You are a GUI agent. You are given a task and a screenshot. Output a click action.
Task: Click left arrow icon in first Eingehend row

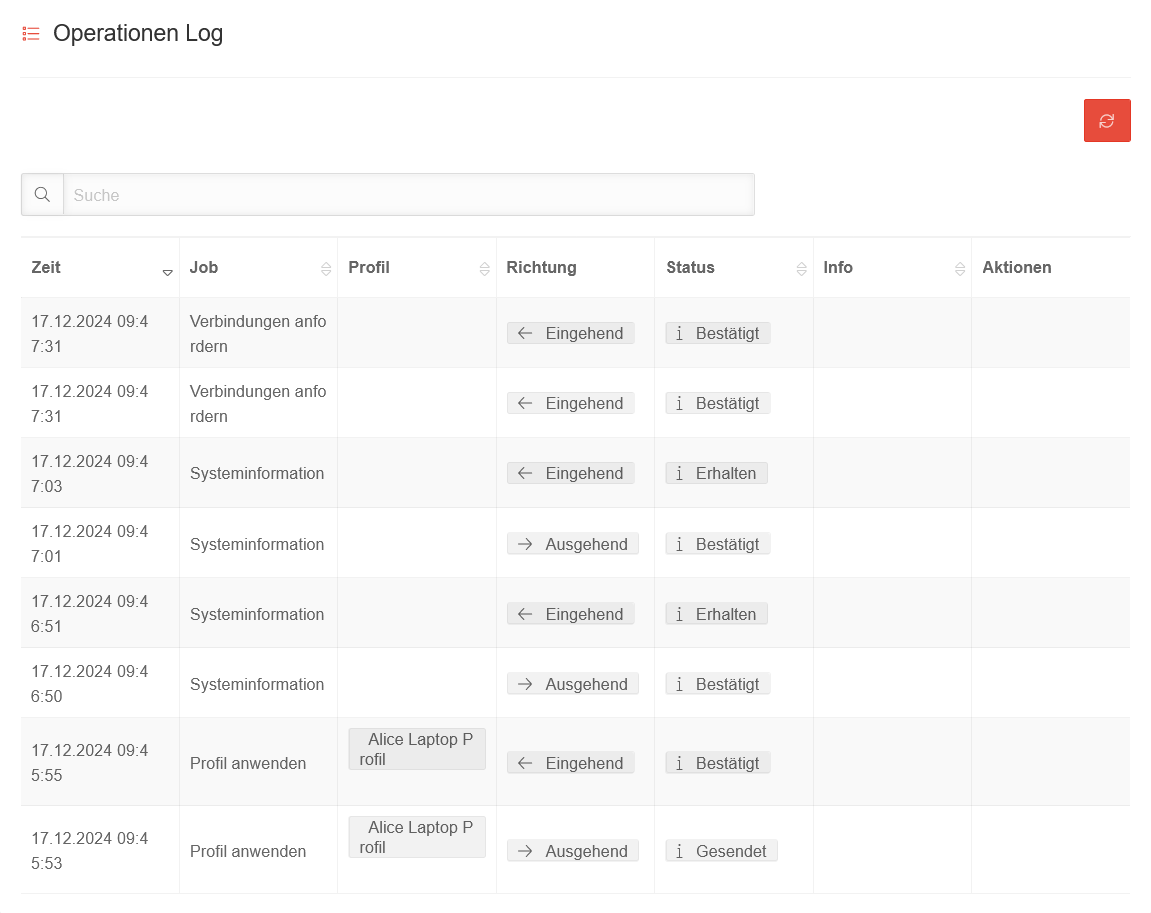click(524, 334)
